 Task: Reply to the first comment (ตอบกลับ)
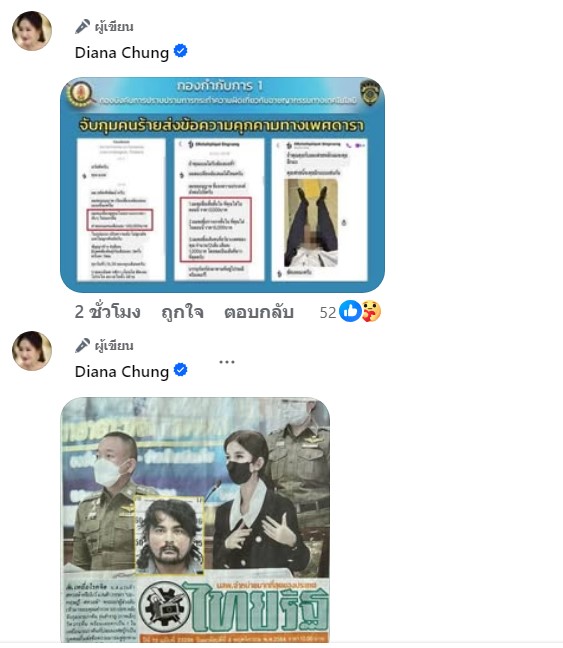click(x=259, y=312)
